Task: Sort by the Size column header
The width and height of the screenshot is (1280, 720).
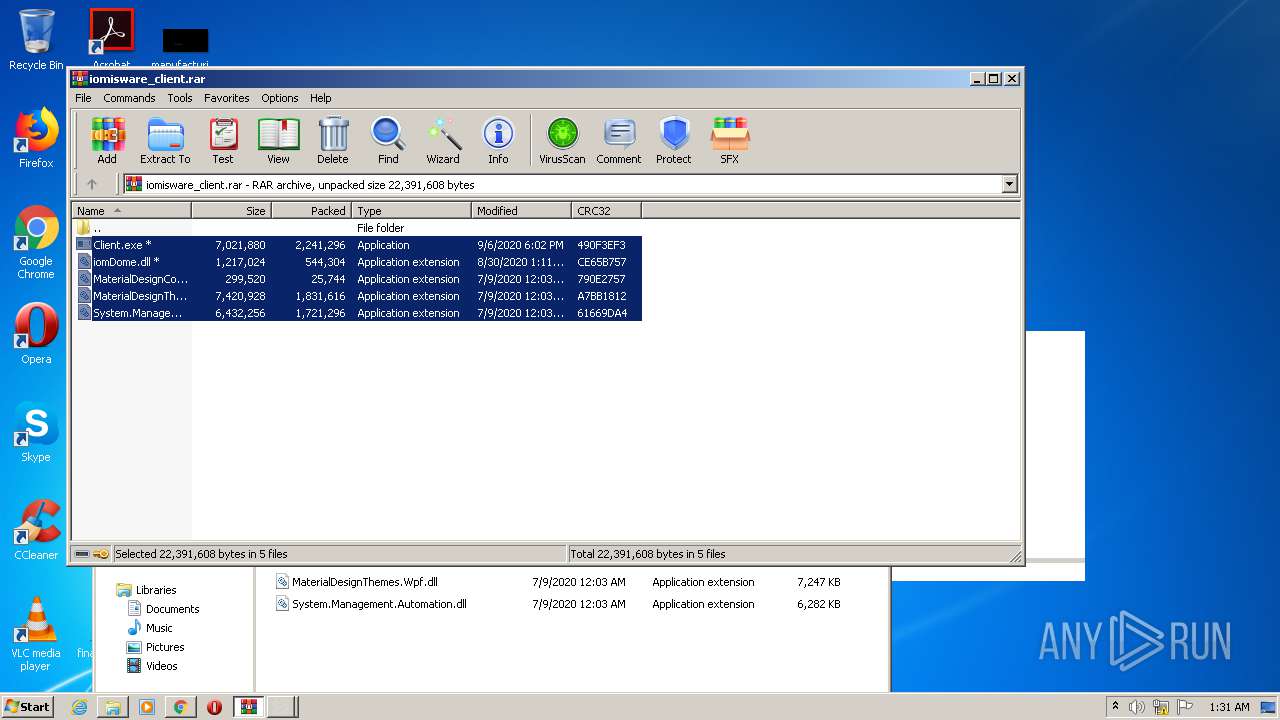Action: [231, 211]
